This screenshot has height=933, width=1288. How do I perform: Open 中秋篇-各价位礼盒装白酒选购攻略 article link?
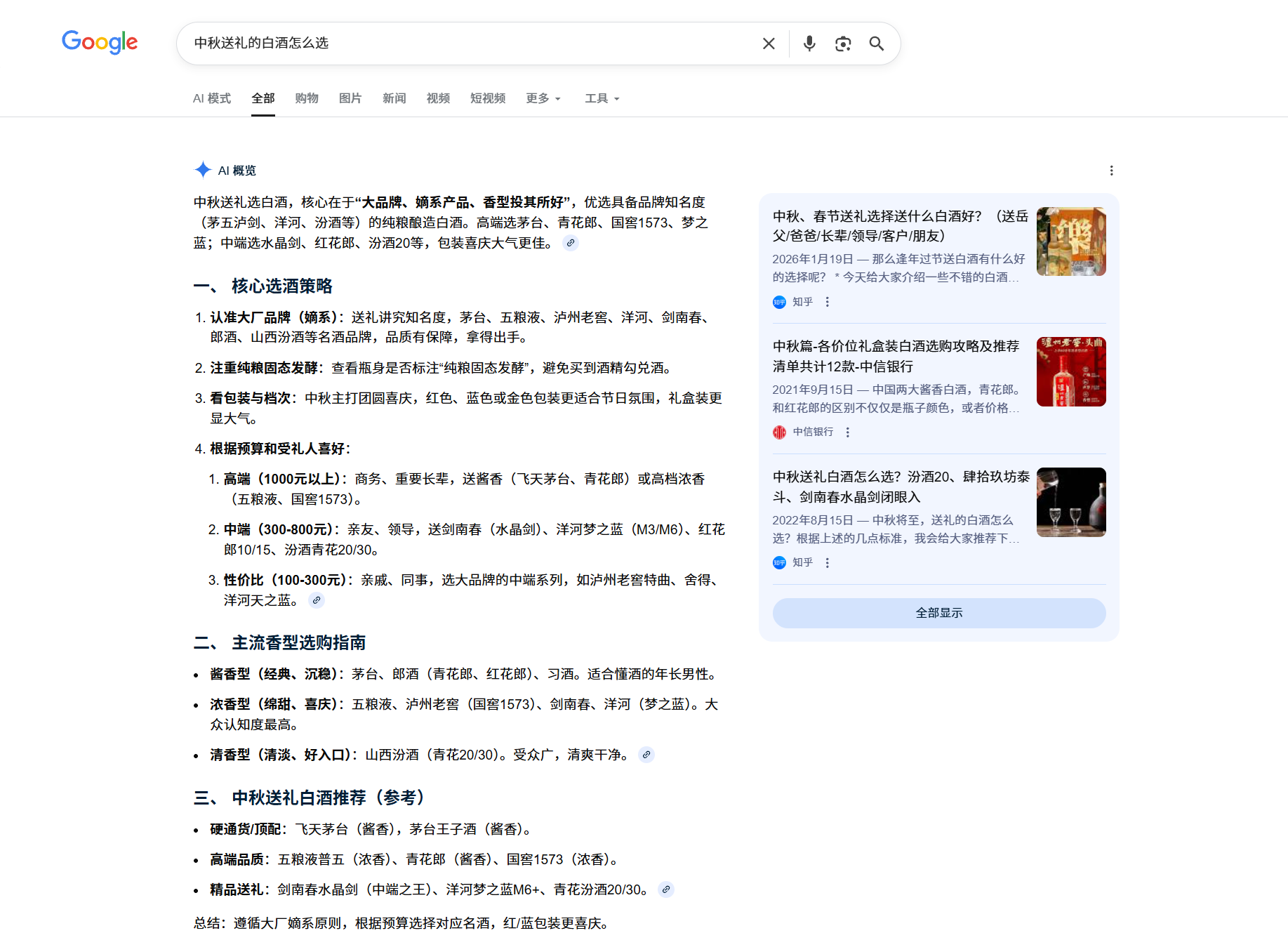(x=896, y=356)
